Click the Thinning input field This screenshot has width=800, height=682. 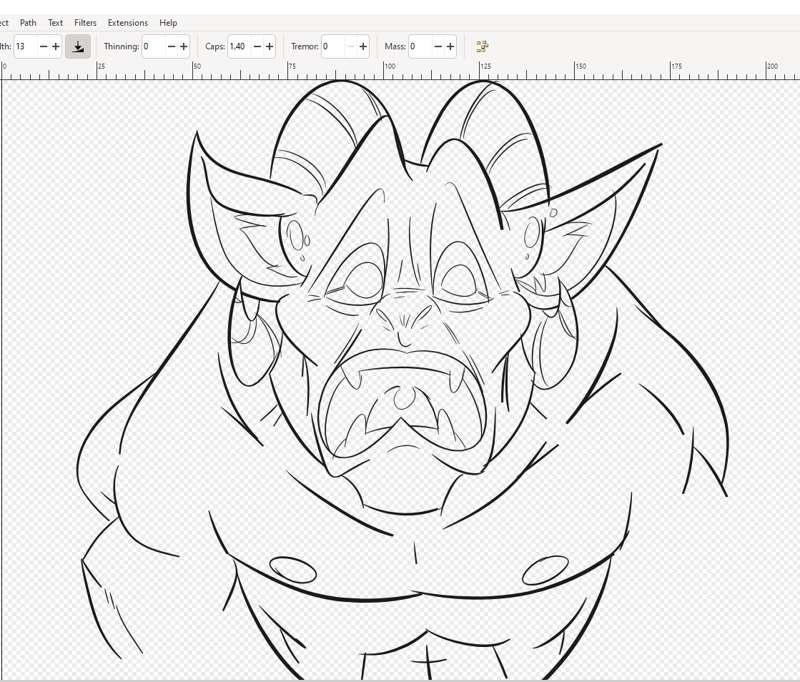[x=154, y=46]
